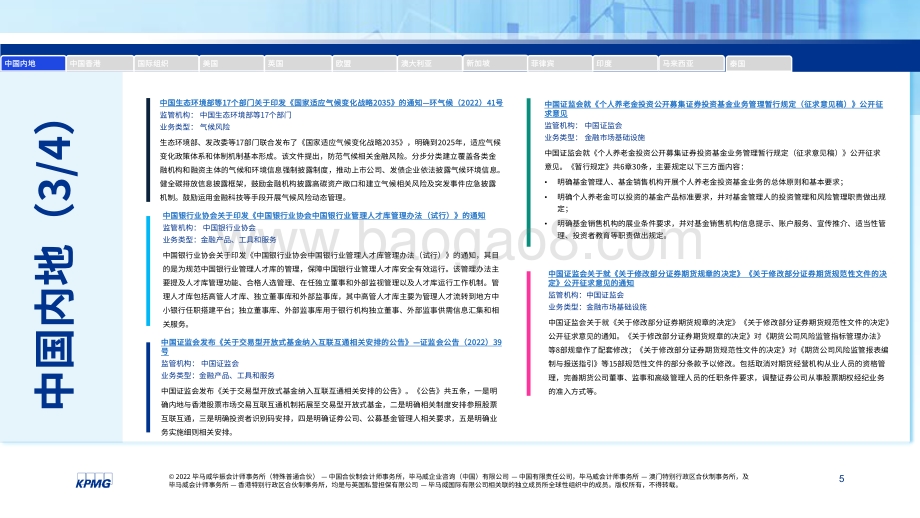Click the bullet 明确个人养老金可以投资的基金产品
The height and width of the screenshot is (518, 920).
(x=722, y=203)
